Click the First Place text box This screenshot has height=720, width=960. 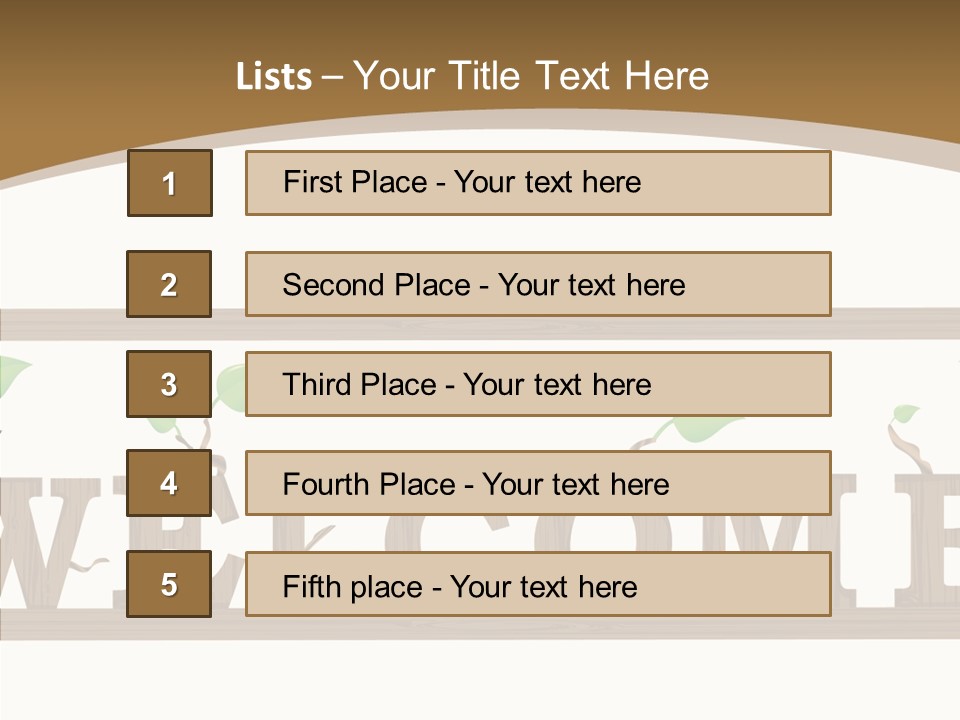pyautogui.click(x=538, y=183)
